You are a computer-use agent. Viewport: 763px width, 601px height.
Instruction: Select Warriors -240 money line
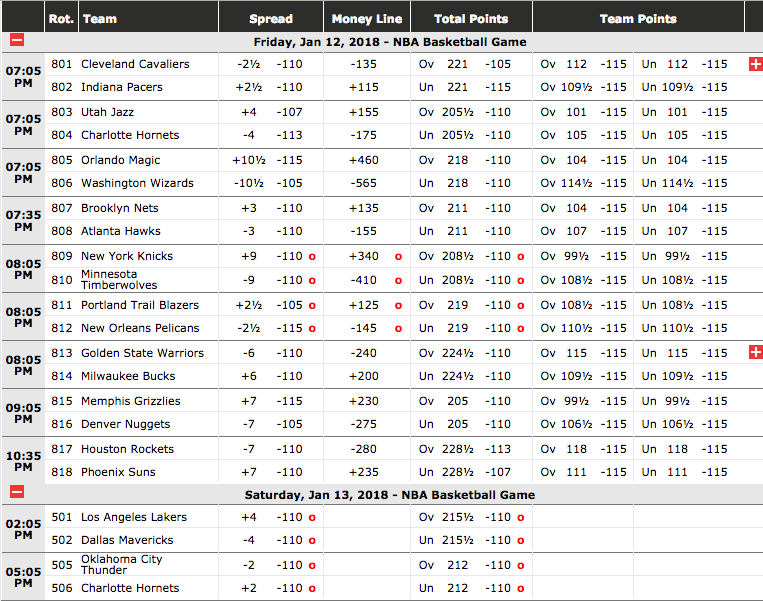pyautogui.click(x=364, y=353)
